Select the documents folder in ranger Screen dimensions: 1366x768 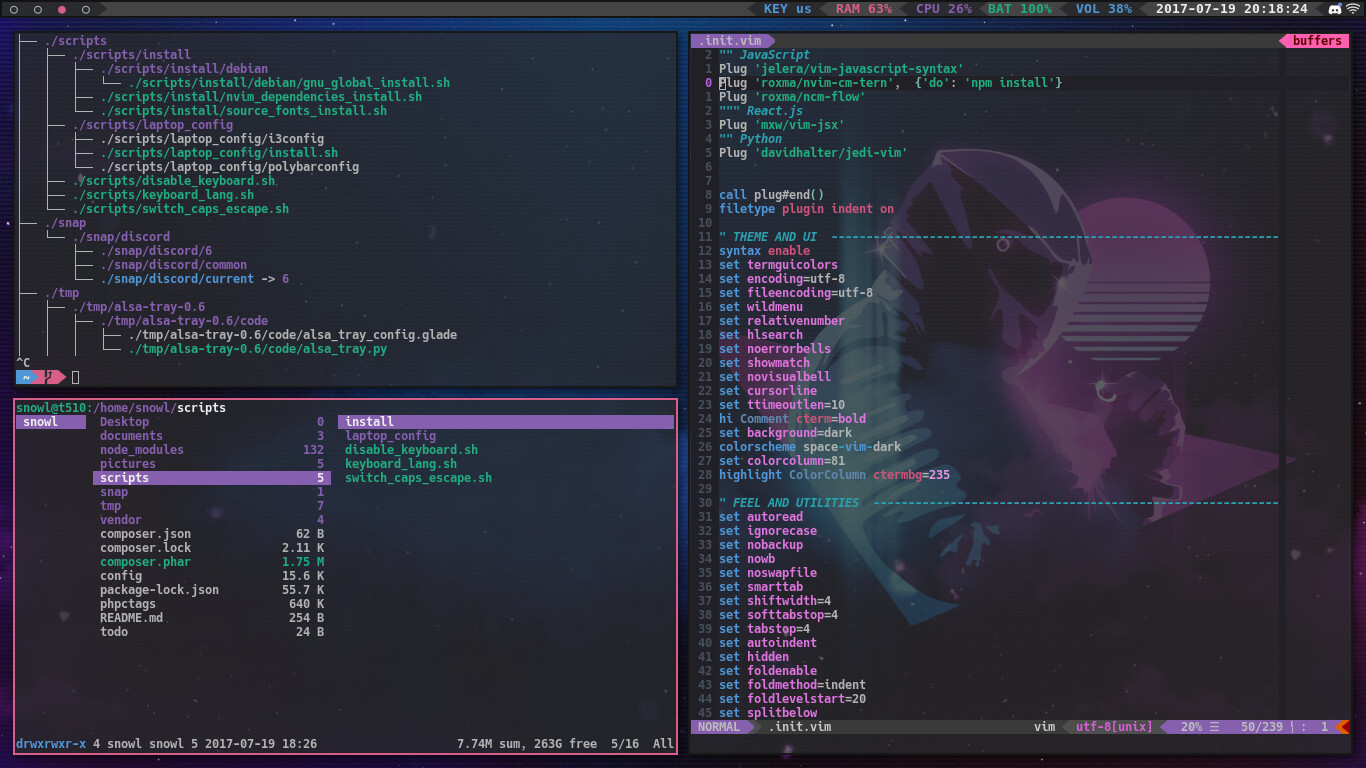(131, 436)
